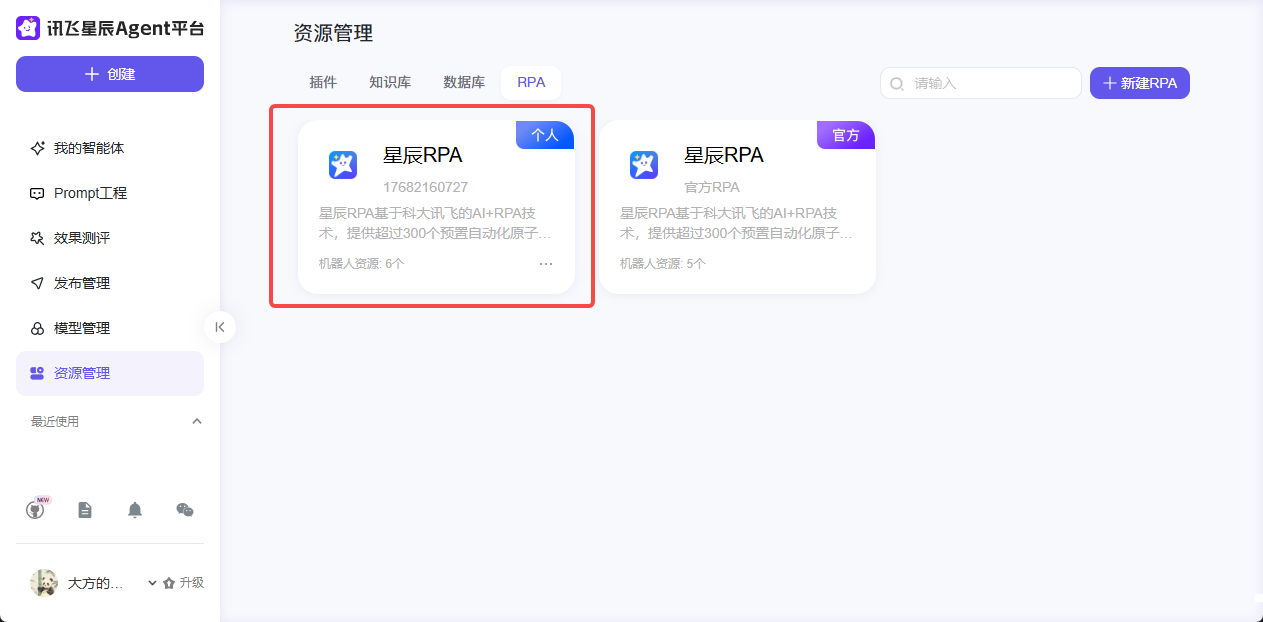Viewport: 1263px width, 622px height.
Task: Open the NEW badge mascot icon
Action: click(36, 509)
